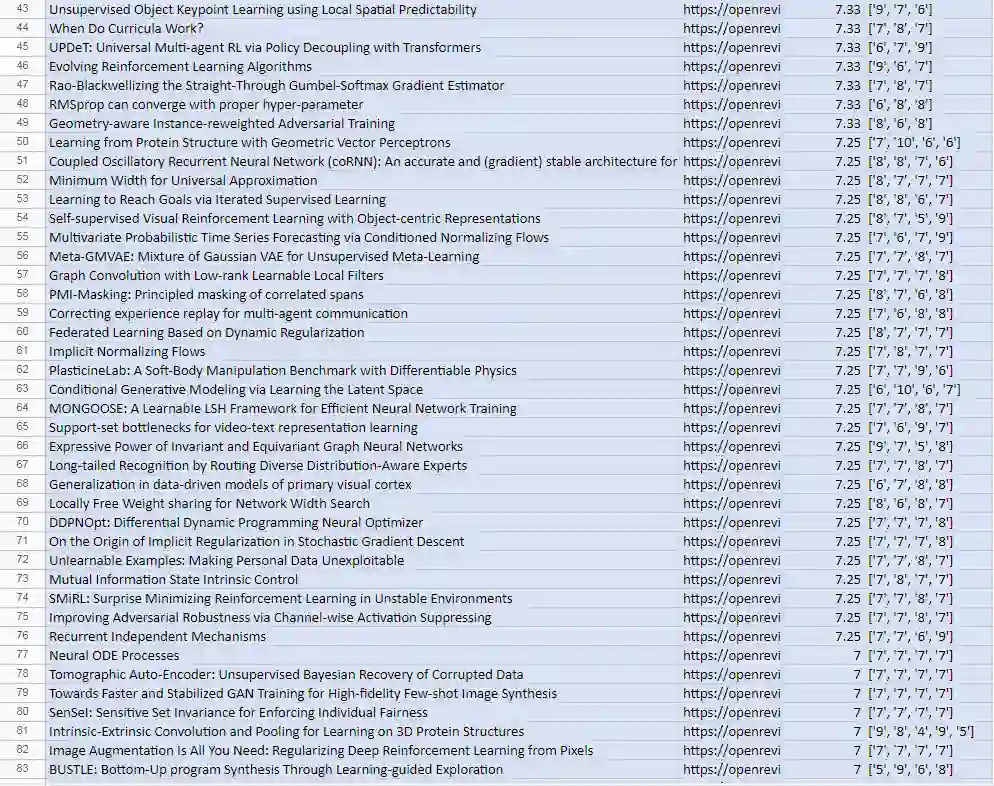Screen dimensions: 994x786
Task: Open the openreview link in row 81
Action: [732, 732]
